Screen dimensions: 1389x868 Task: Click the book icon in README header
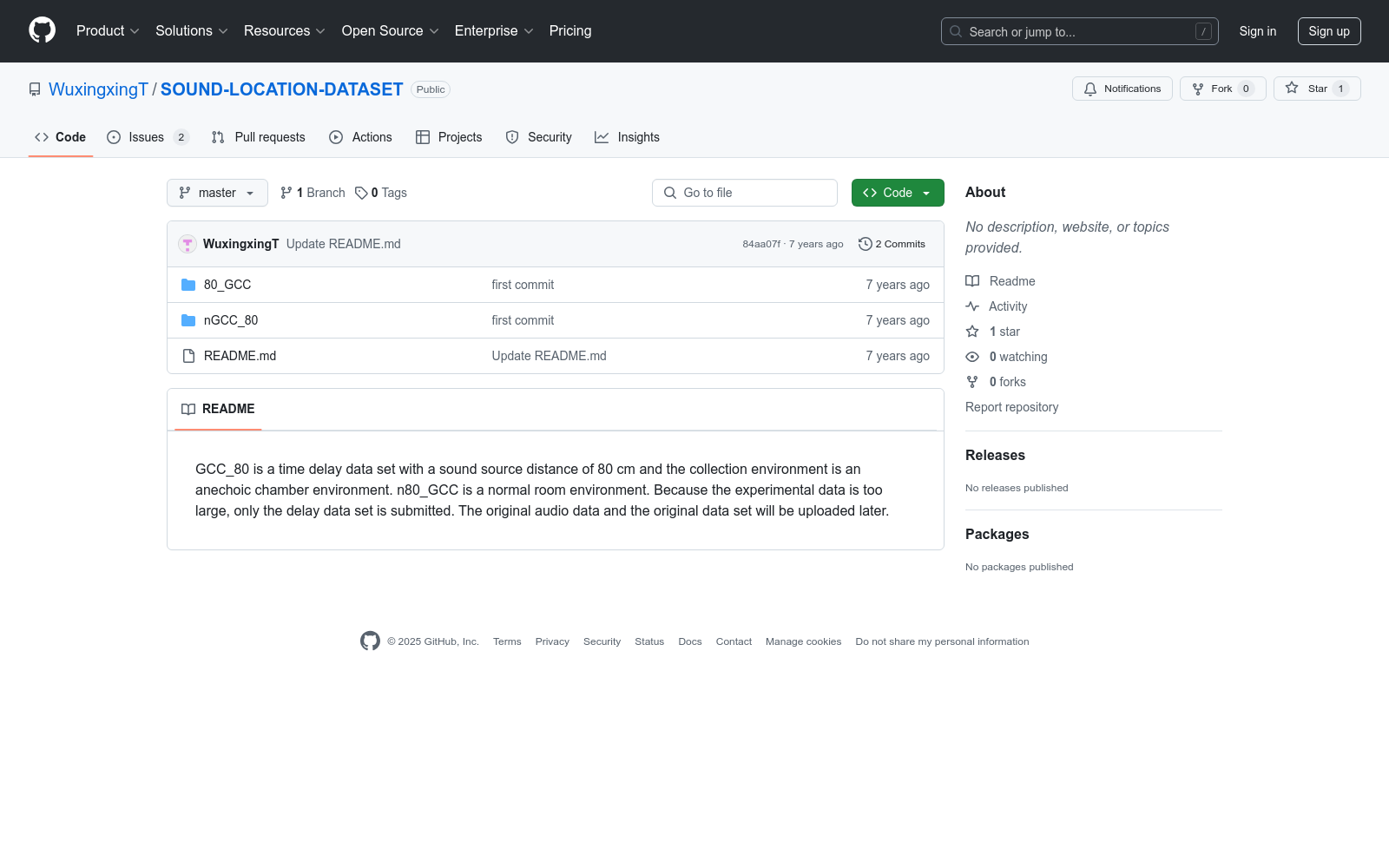[188, 409]
